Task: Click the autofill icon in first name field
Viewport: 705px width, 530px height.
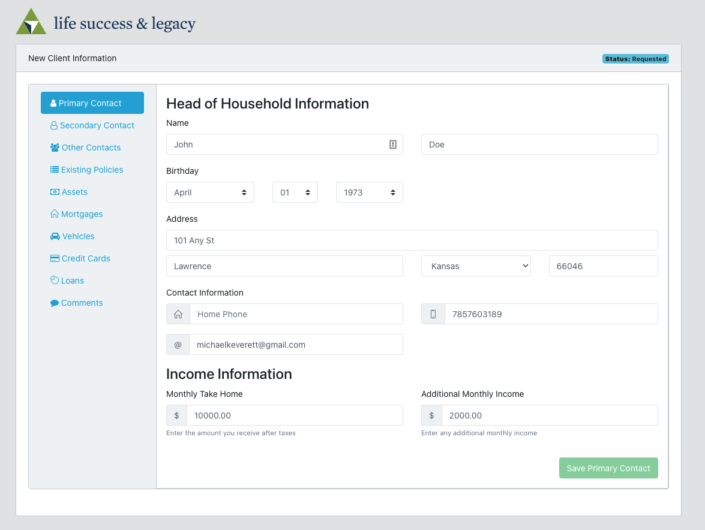Action: coord(393,145)
